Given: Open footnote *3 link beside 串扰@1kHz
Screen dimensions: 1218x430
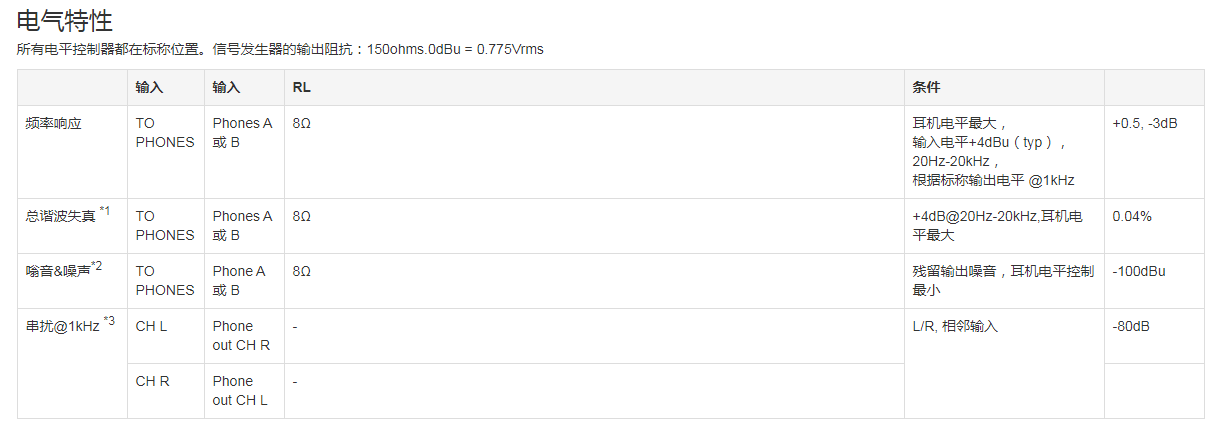Looking at the screenshot, I should tap(109, 321).
